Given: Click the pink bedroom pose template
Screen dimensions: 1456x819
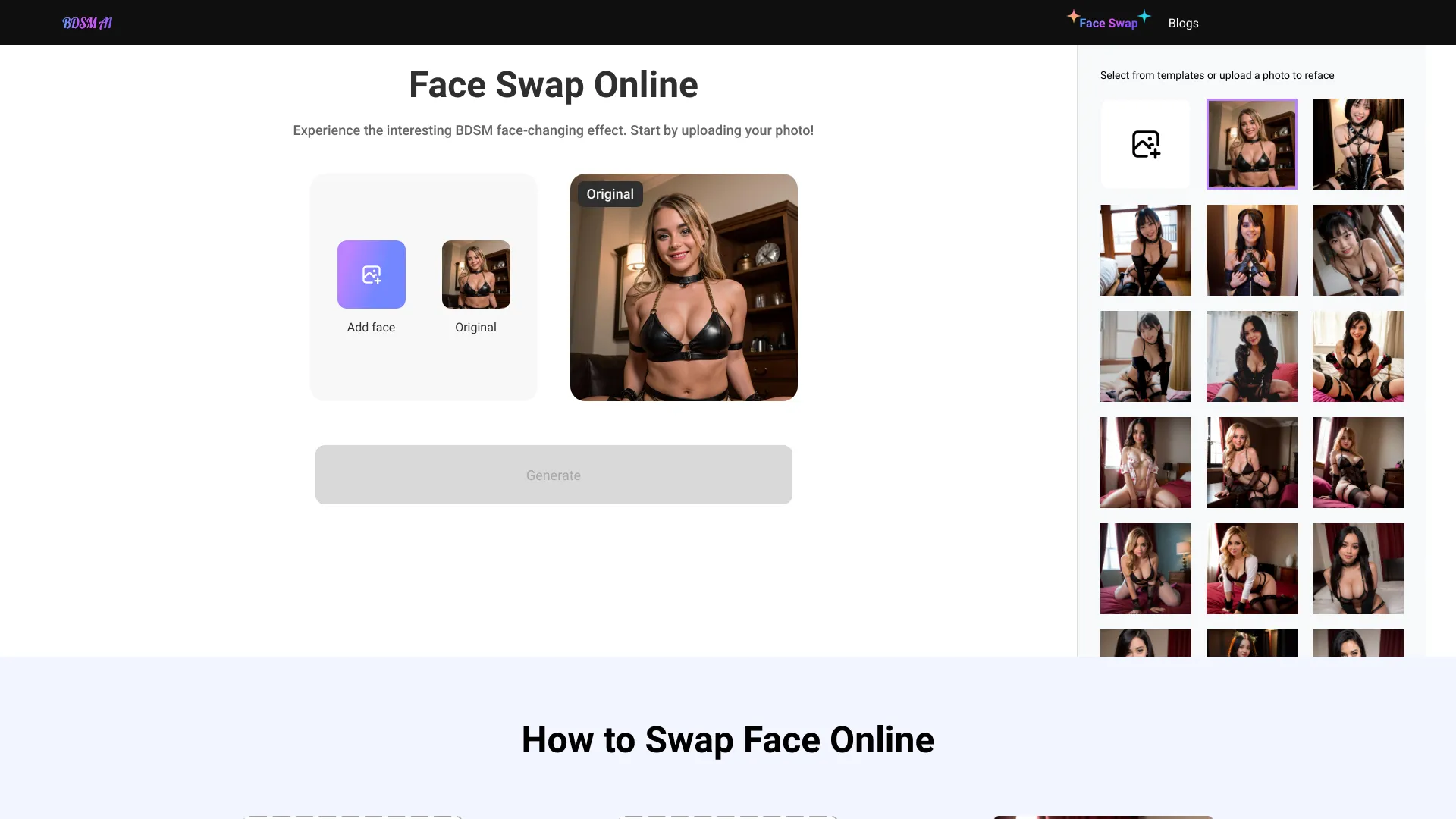Looking at the screenshot, I should coord(1145,462).
